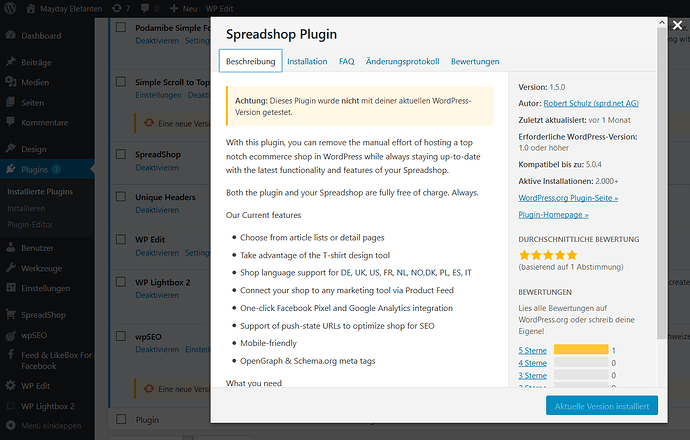Open Dashboard in the sidebar
The width and height of the screenshot is (690, 440).
(x=41, y=36)
